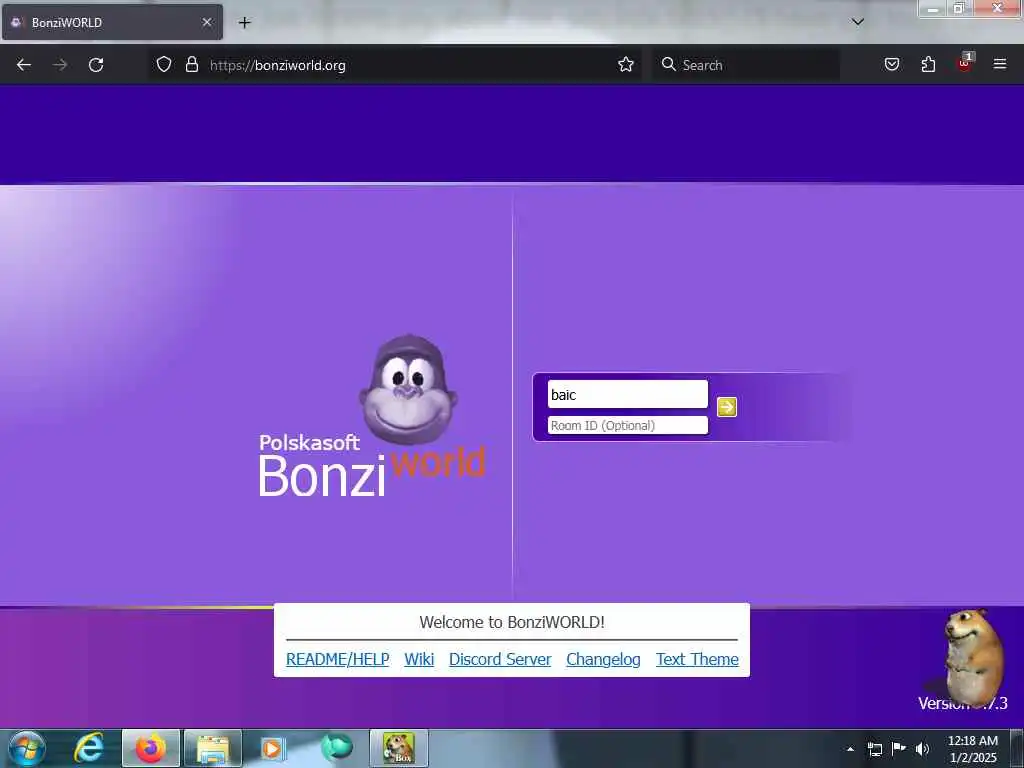Open the Action Center flag icon

point(899,748)
